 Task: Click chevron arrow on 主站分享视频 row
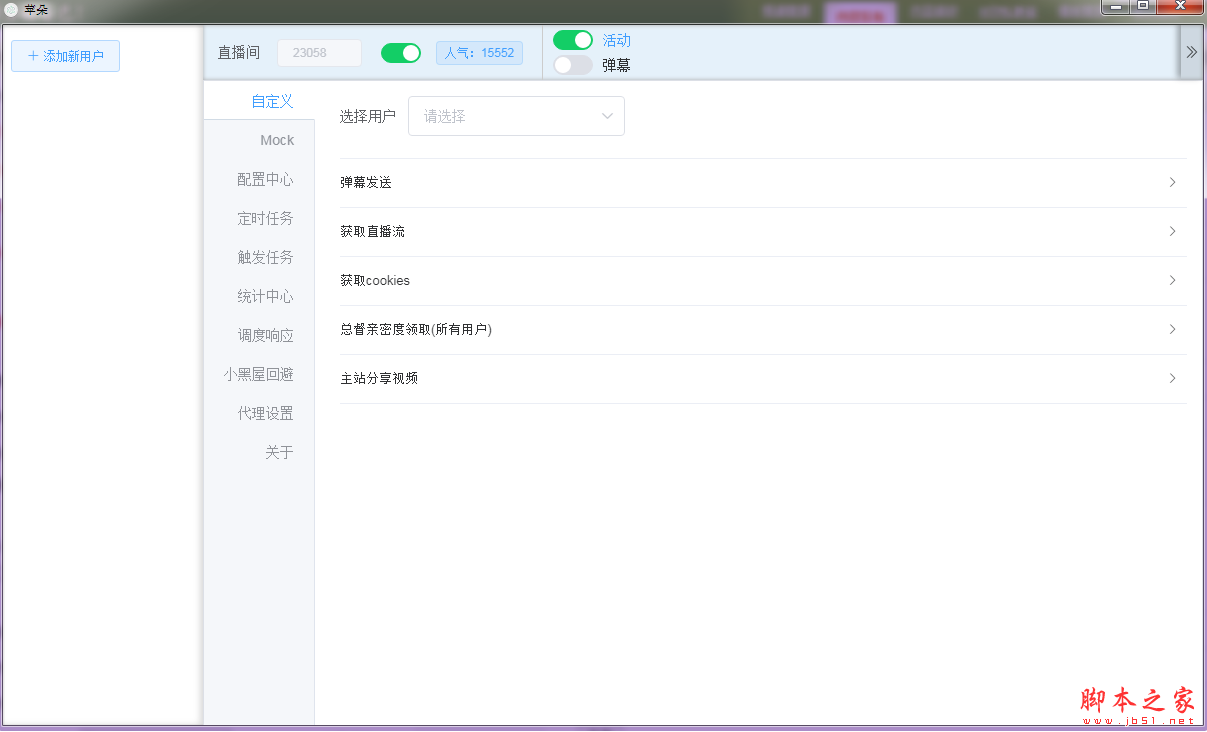[x=1172, y=379]
